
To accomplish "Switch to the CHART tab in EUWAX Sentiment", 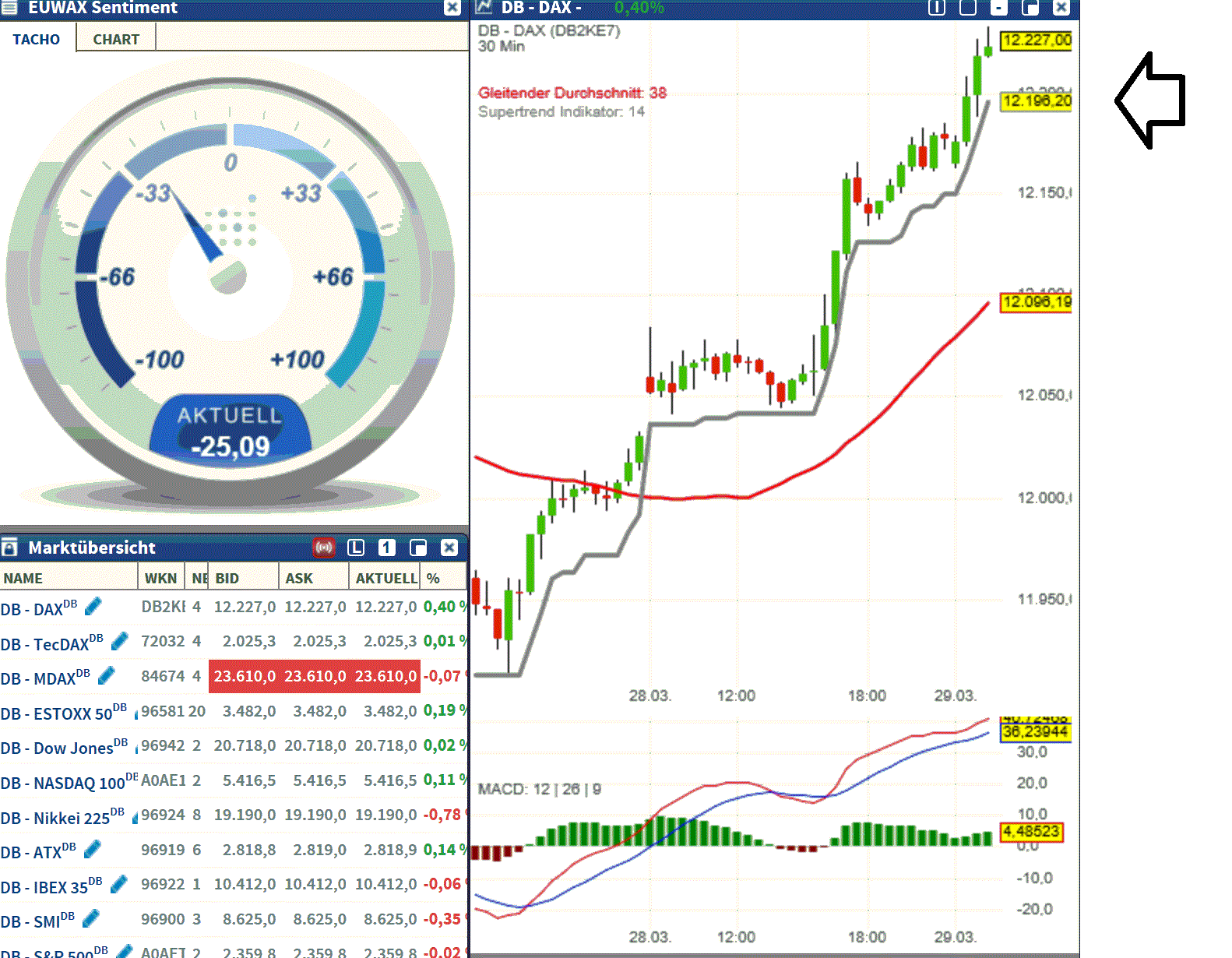I will 116,39.
